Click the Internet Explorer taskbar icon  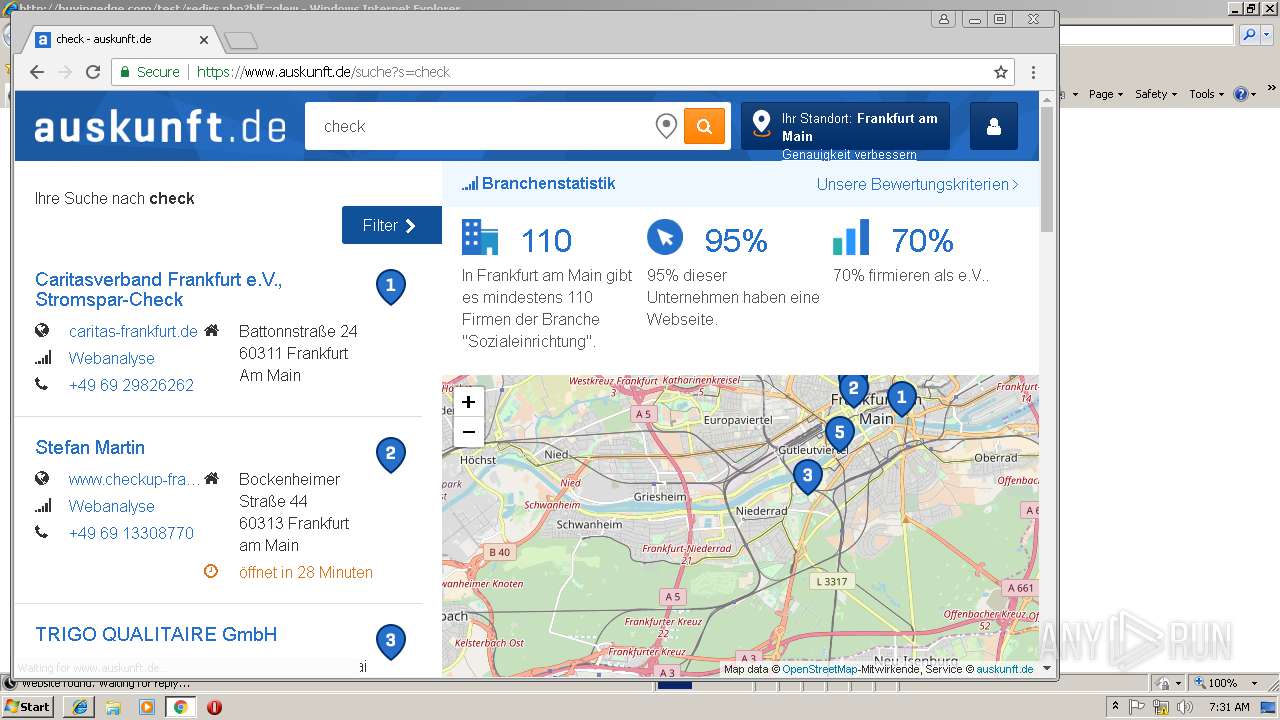79,706
